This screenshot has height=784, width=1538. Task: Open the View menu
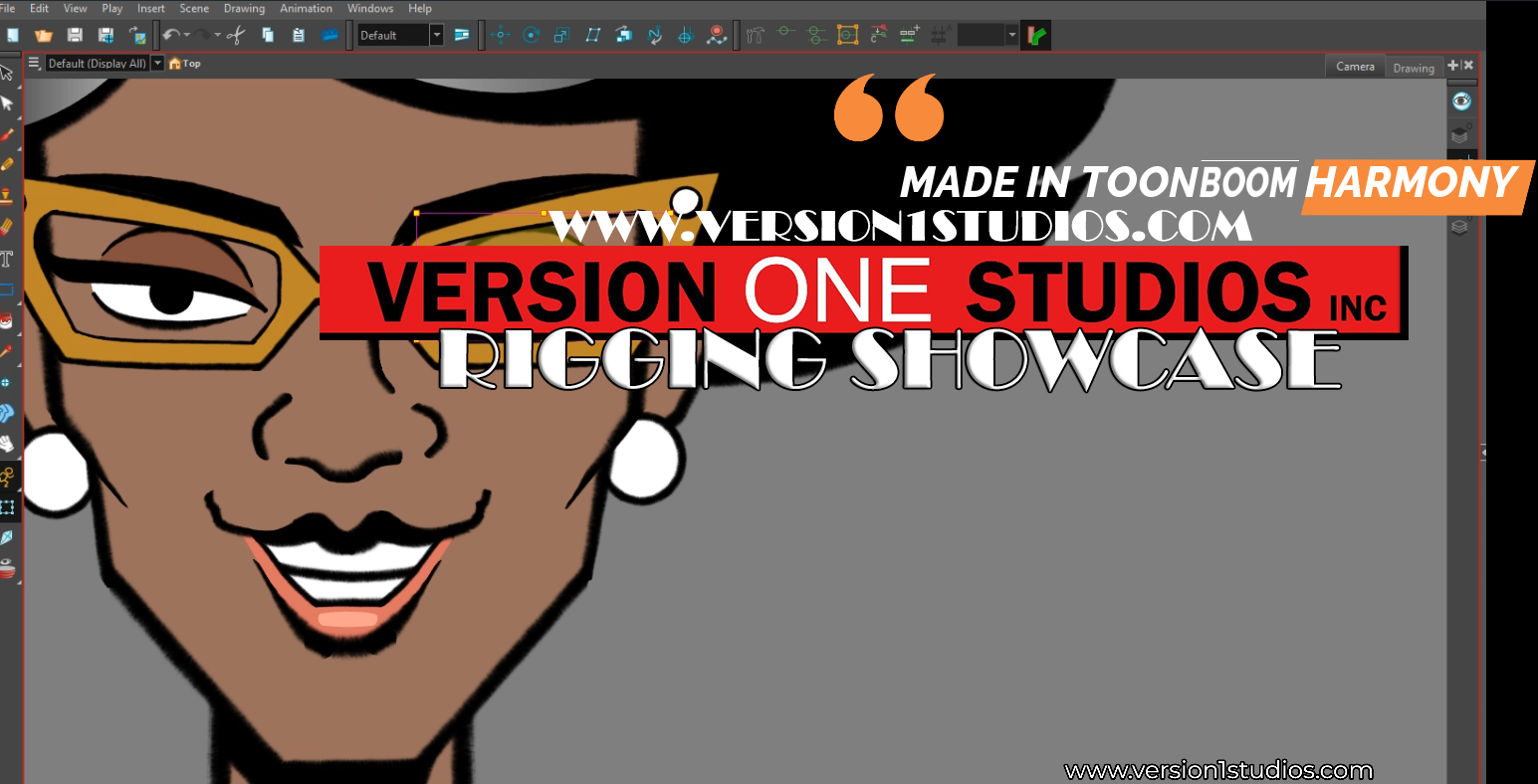[x=76, y=8]
